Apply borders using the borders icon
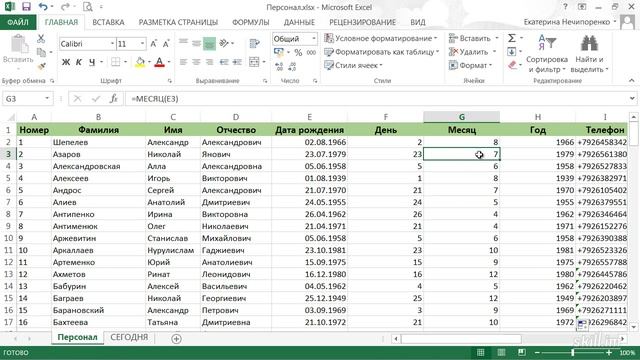 click(x=116, y=62)
